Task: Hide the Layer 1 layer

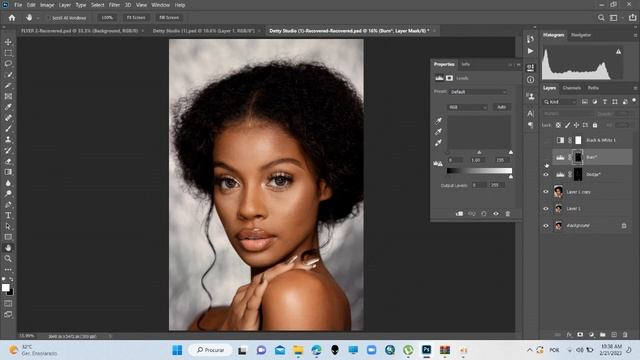Action: (546, 209)
